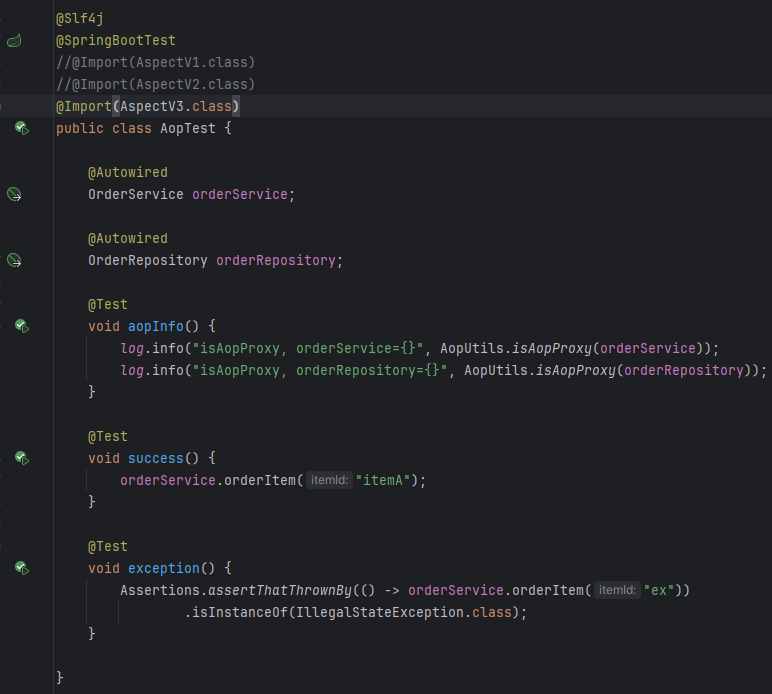Click the orderRepository field name declaration
This screenshot has width=772, height=694.
276,260
